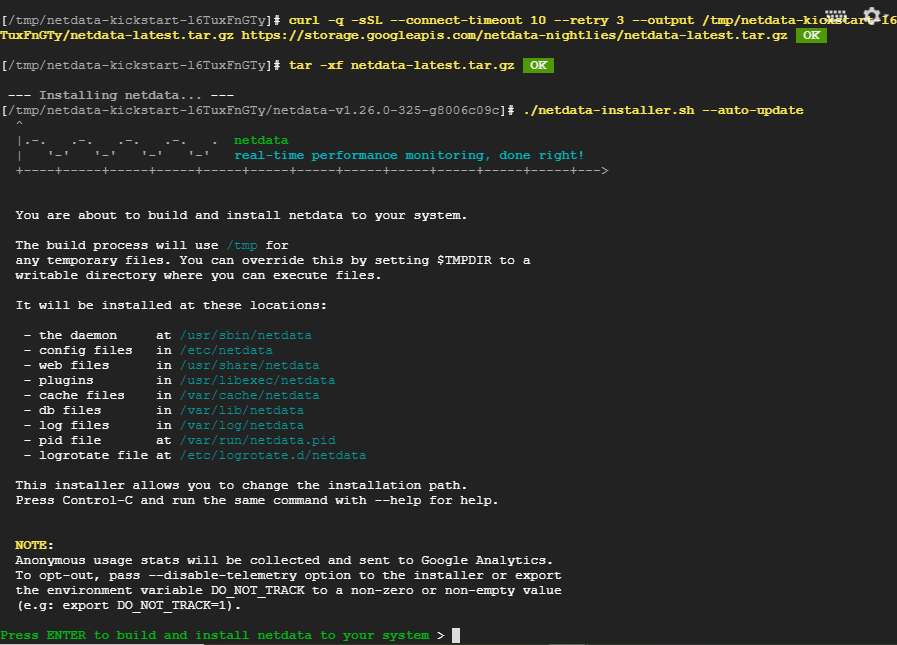The image size is (897, 645).
Task: Click the path /var/run/netdata.pid
Action: 257,440
